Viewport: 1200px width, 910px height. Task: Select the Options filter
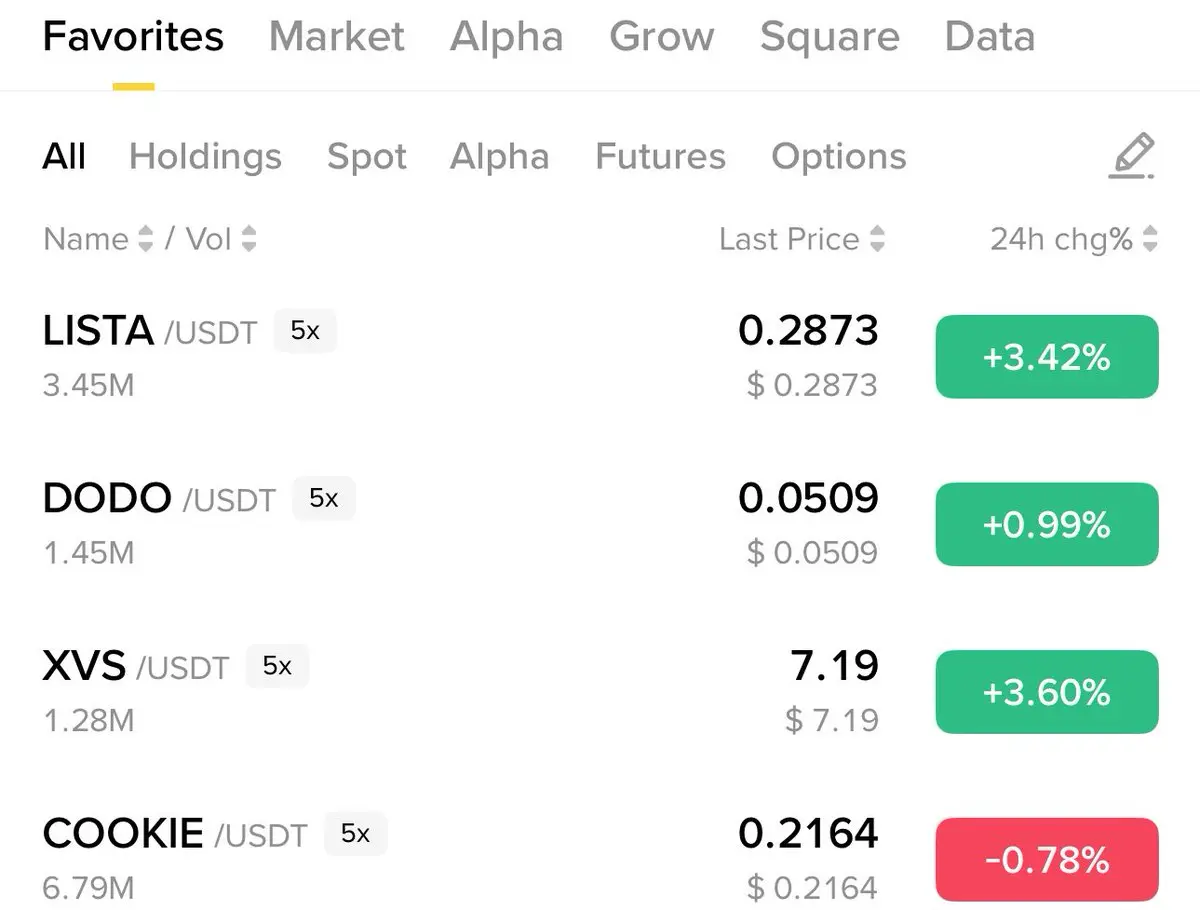tap(839, 157)
